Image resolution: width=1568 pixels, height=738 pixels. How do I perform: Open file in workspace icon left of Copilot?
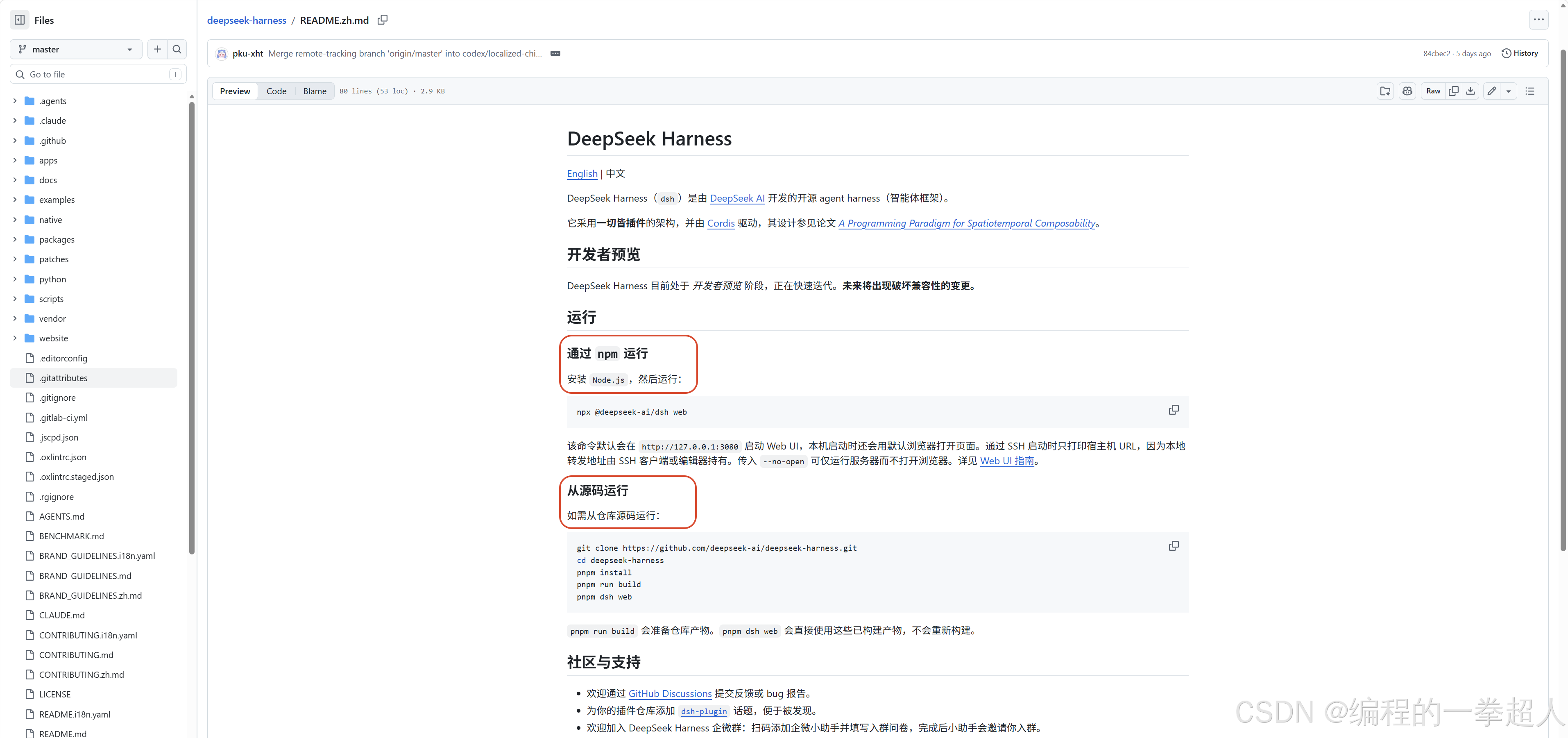1385,91
